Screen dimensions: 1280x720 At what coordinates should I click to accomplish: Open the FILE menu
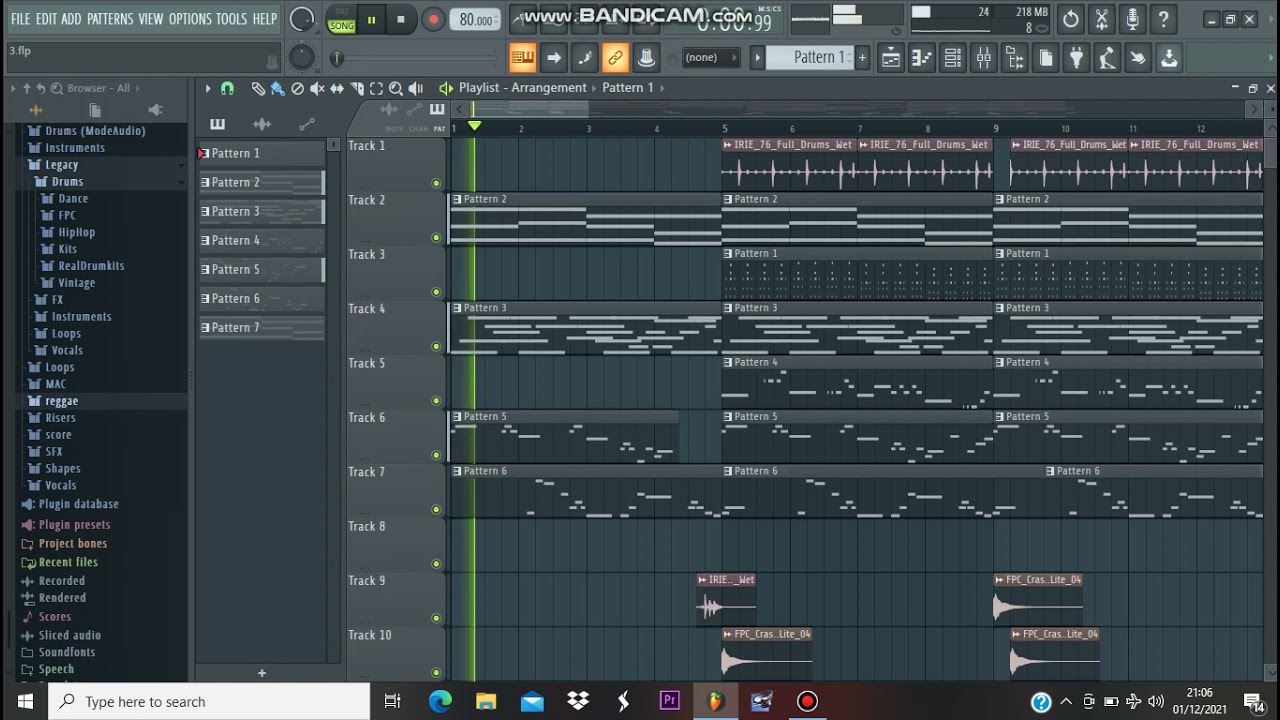20,19
